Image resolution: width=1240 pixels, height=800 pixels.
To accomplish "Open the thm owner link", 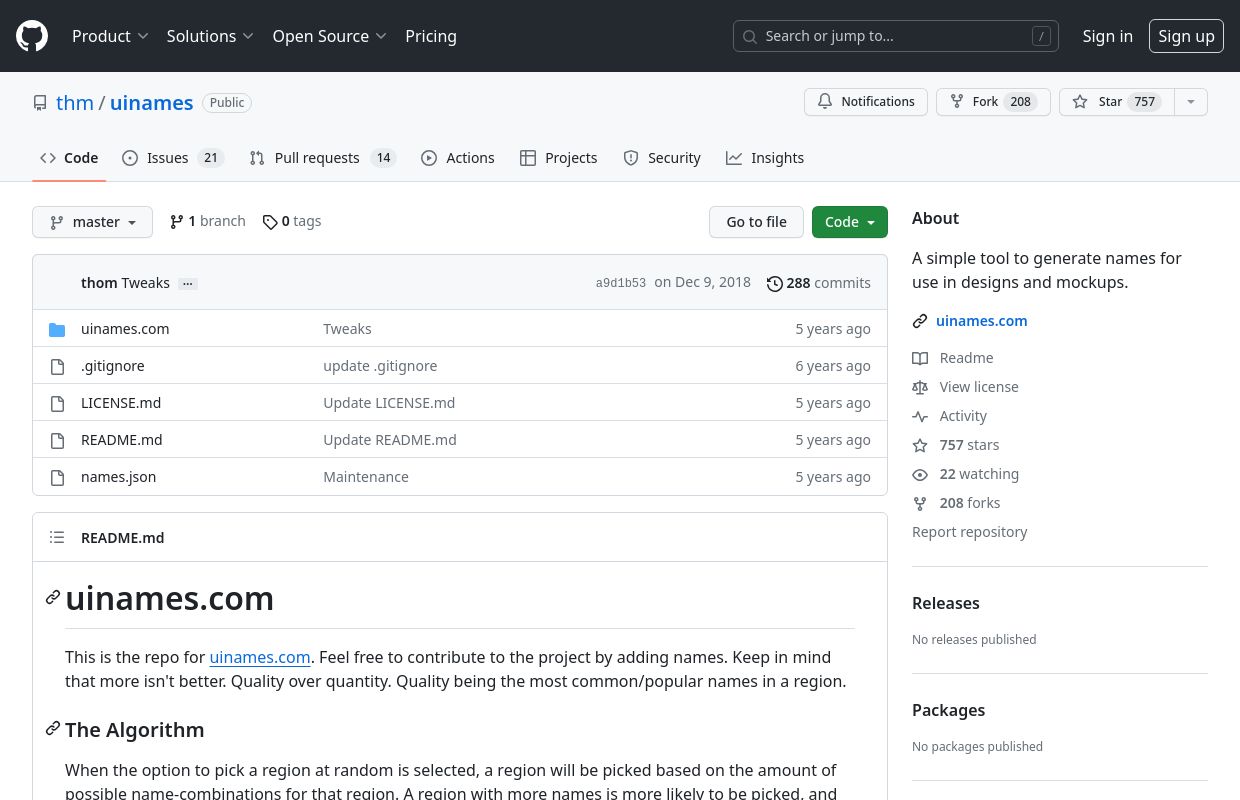I will [x=75, y=103].
